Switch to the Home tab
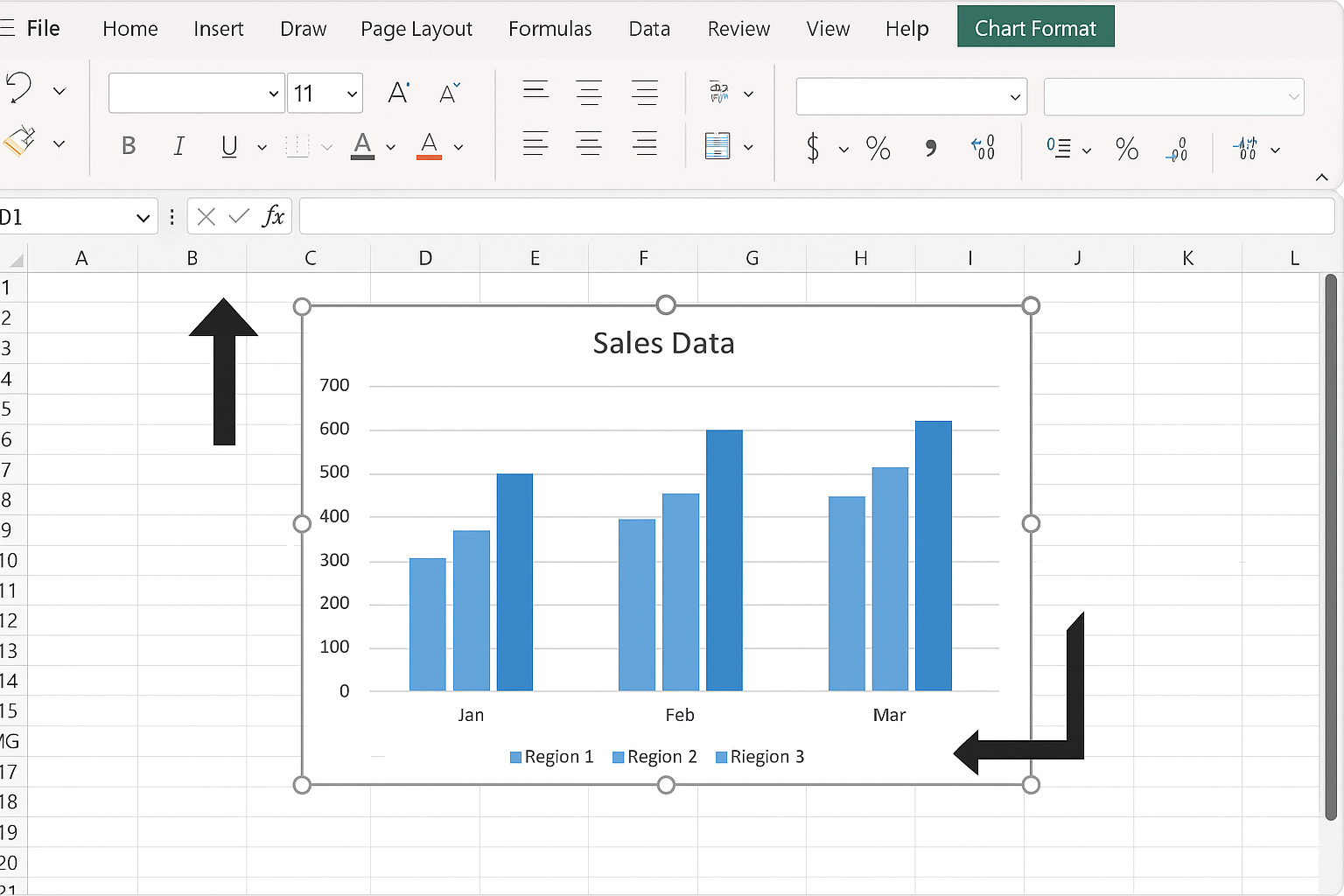The image size is (1344, 896). tap(130, 29)
